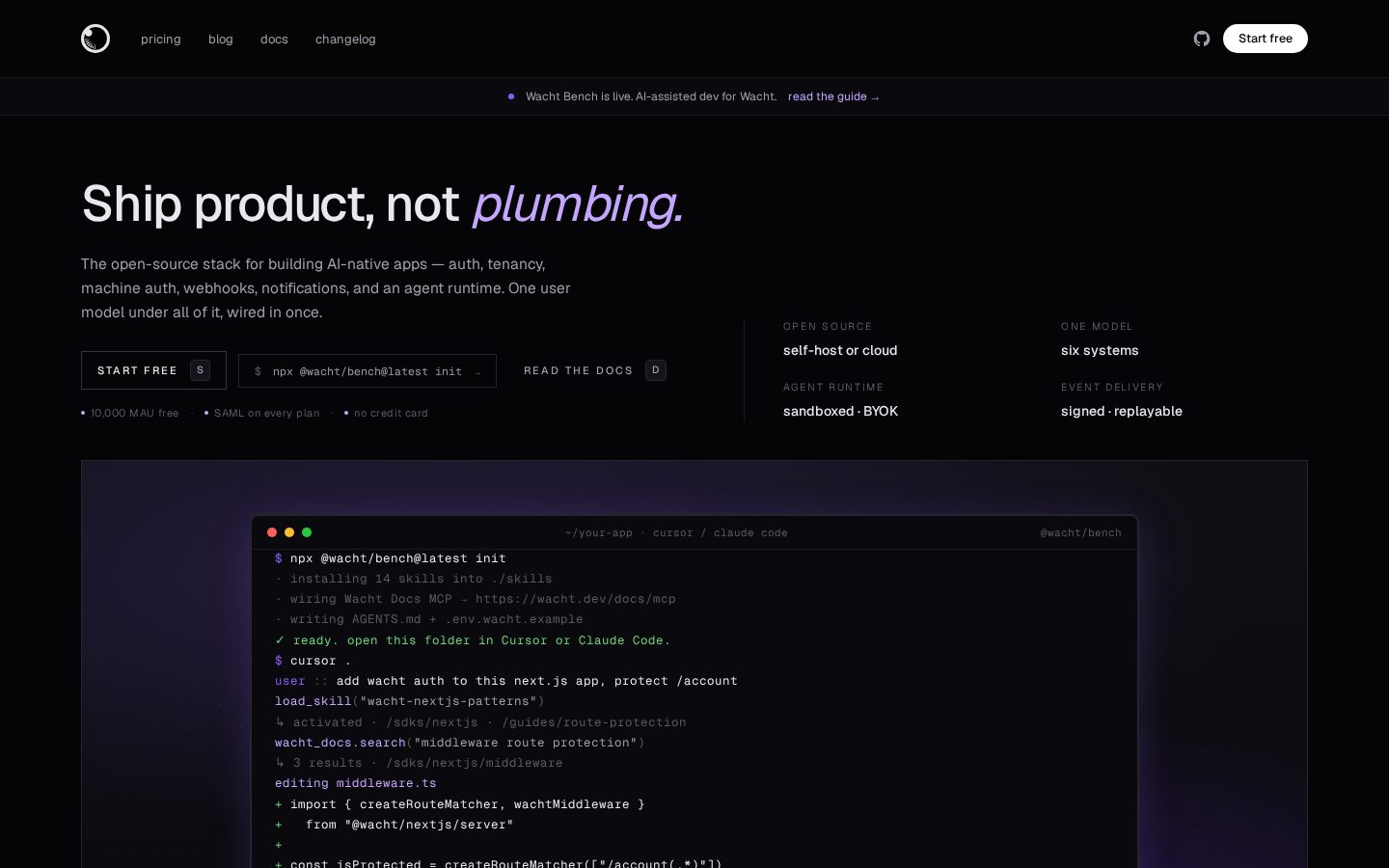This screenshot has height=868, width=1389.
Task: Click the Wacht logo icon
Action: pos(95,39)
